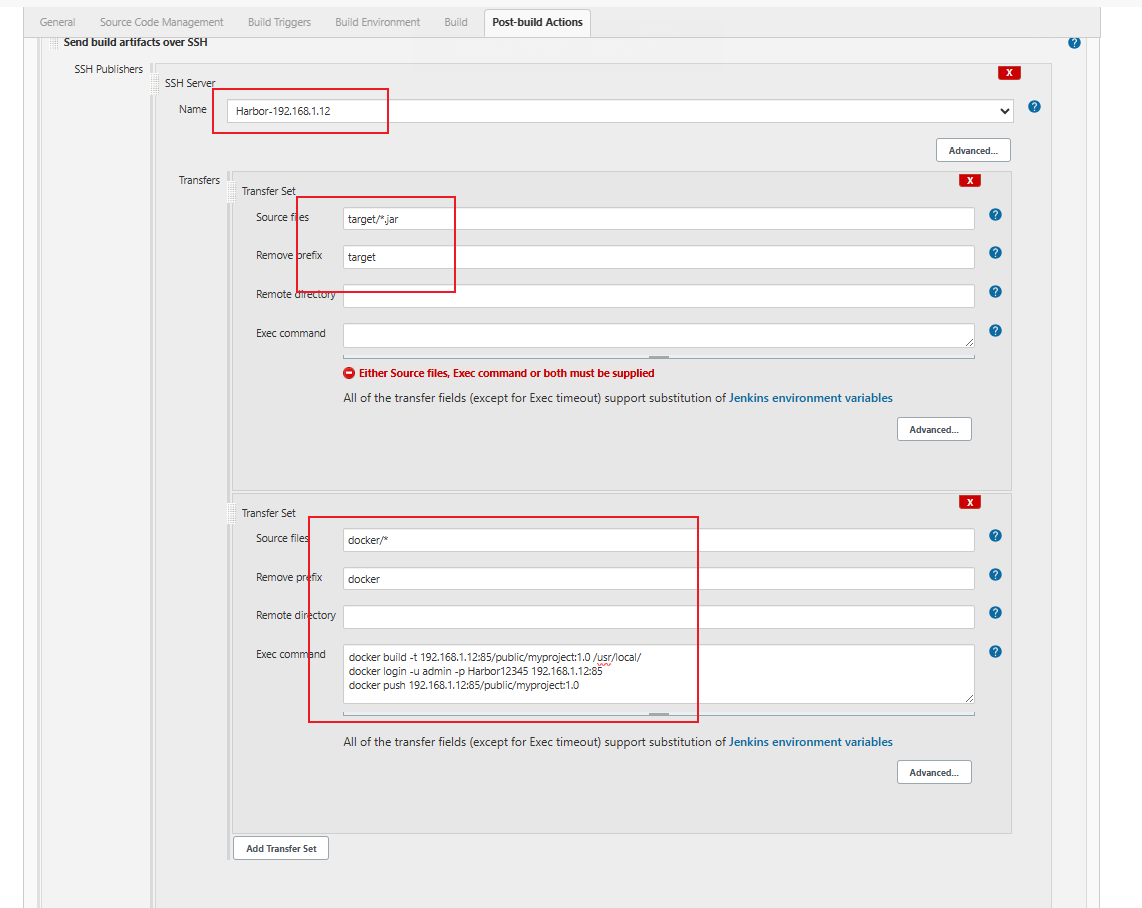This screenshot has height=908, width=1142.
Task: Open Jenkins environment variables link in second set
Action: [x=811, y=742]
